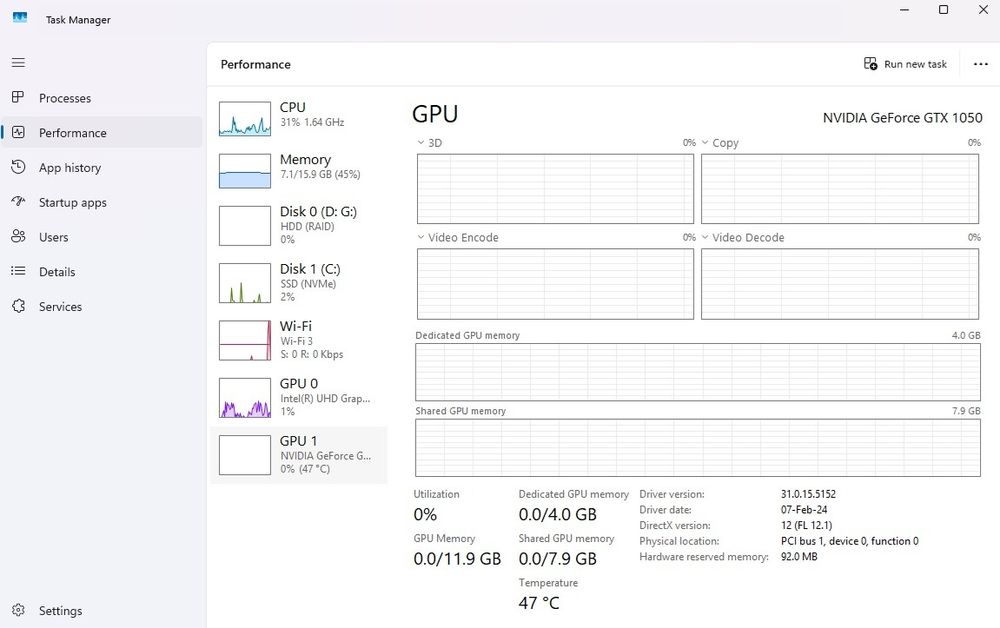The width and height of the screenshot is (1000, 628).
Task: Select Disk 1 (C:) thumbnail graph
Action: [x=245, y=283]
